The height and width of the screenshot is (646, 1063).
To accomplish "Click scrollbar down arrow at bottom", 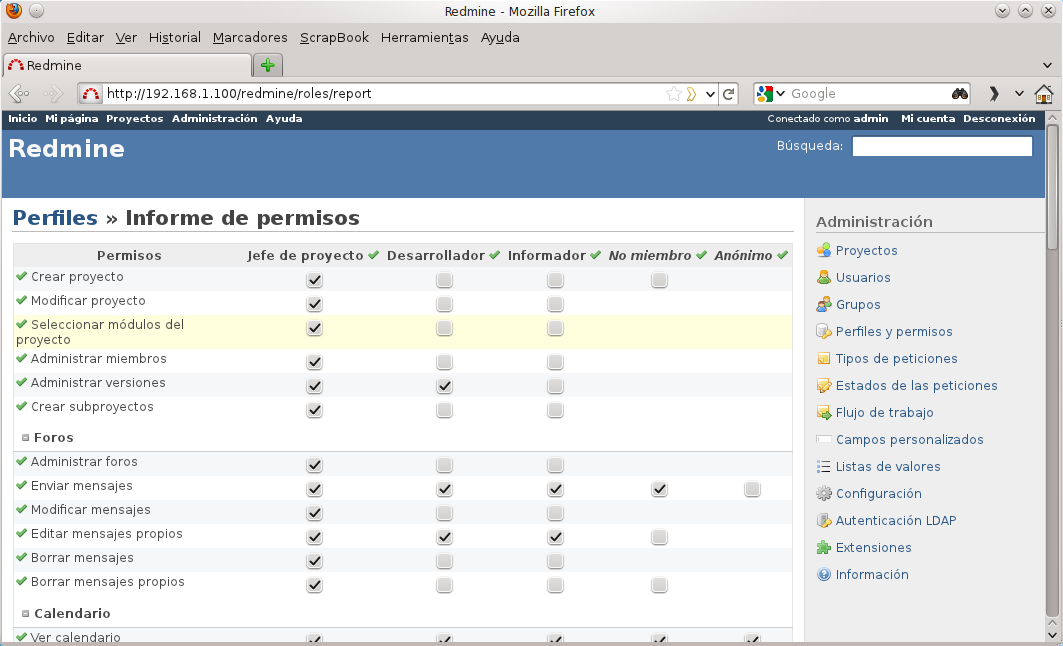I will pos(1052,636).
